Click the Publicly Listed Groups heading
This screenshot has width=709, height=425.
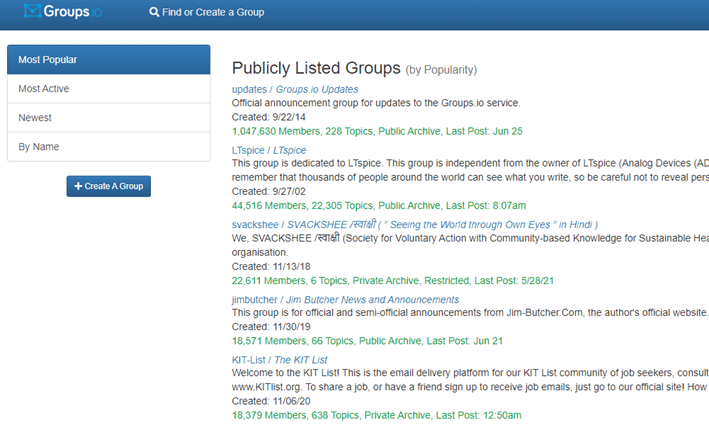pyautogui.click(x=316, y=68)
